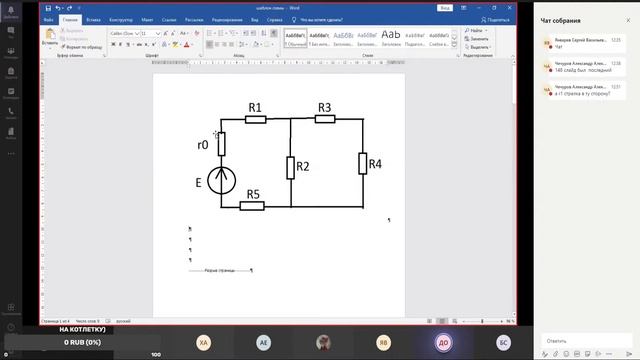640x360 pixels.
Task: Increase the font size with grow icon
Action: point(166,33)
